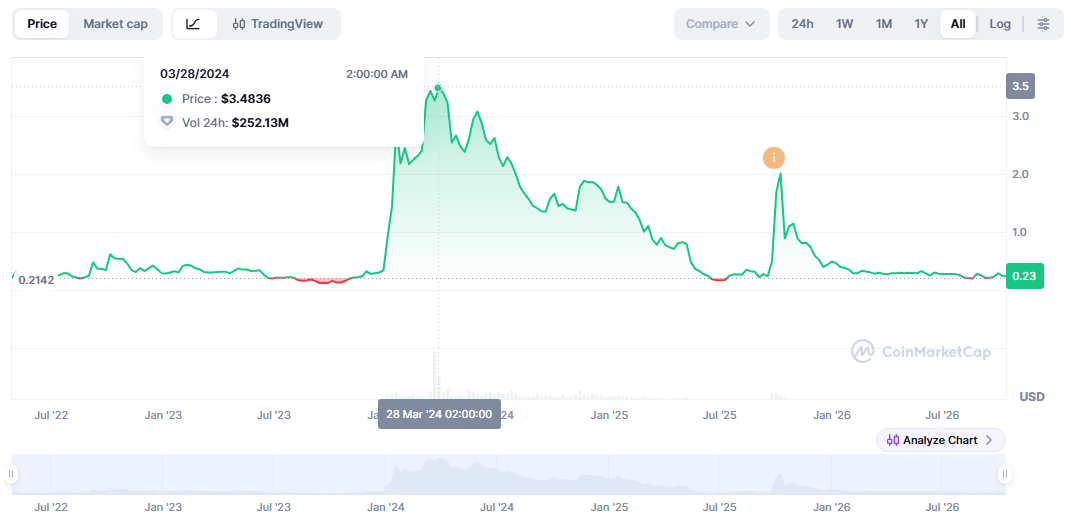This screenshot has height=523, width=1071.
Task: Open the Analyze Chart button
Action: tap(940, 440)
